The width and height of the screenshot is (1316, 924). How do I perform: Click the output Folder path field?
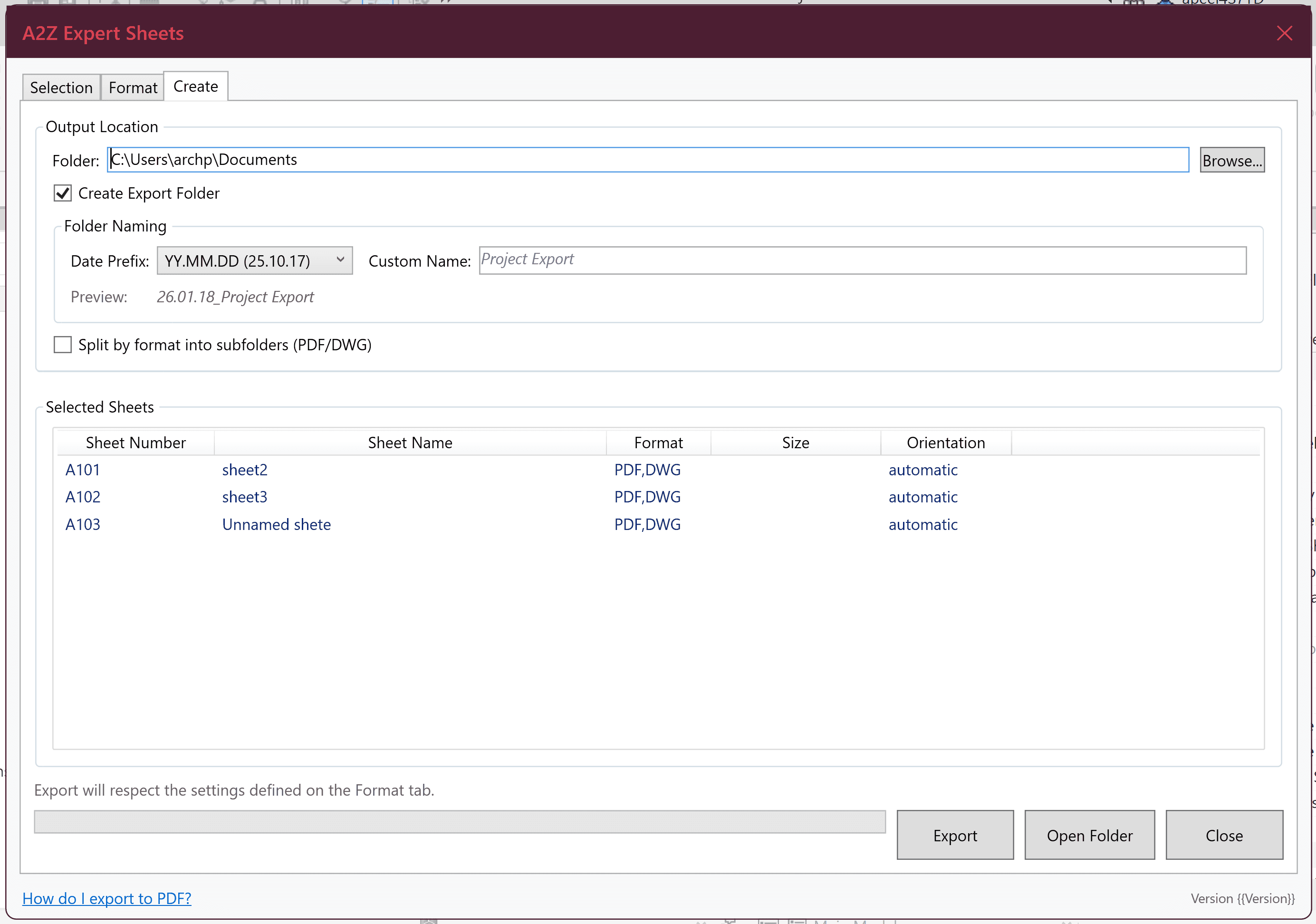click(648, 159)
